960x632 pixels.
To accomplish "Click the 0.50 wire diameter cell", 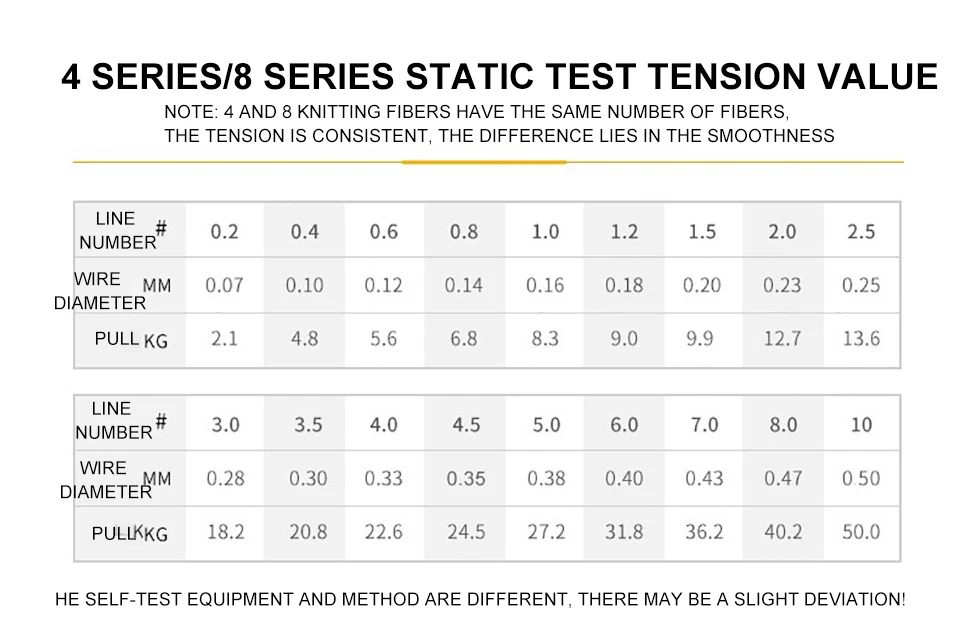I will pyautogui.click(x=861, y=478).
